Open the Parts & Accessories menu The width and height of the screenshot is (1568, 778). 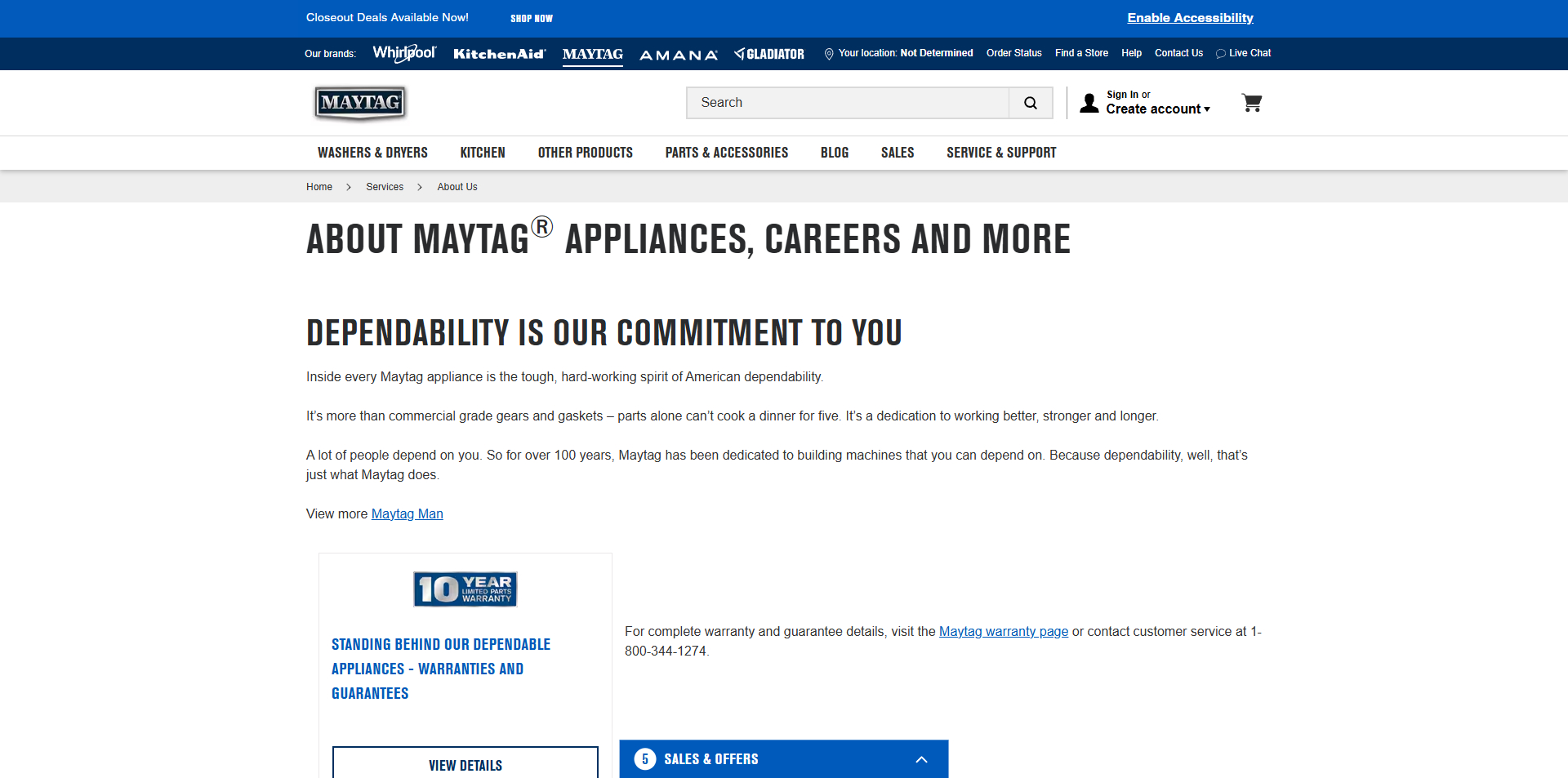tap(726, 153)
